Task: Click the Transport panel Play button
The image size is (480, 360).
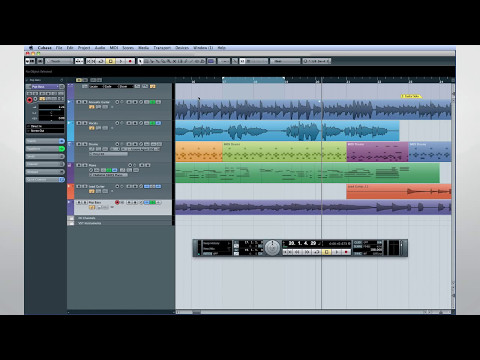Action: (336, 252)
